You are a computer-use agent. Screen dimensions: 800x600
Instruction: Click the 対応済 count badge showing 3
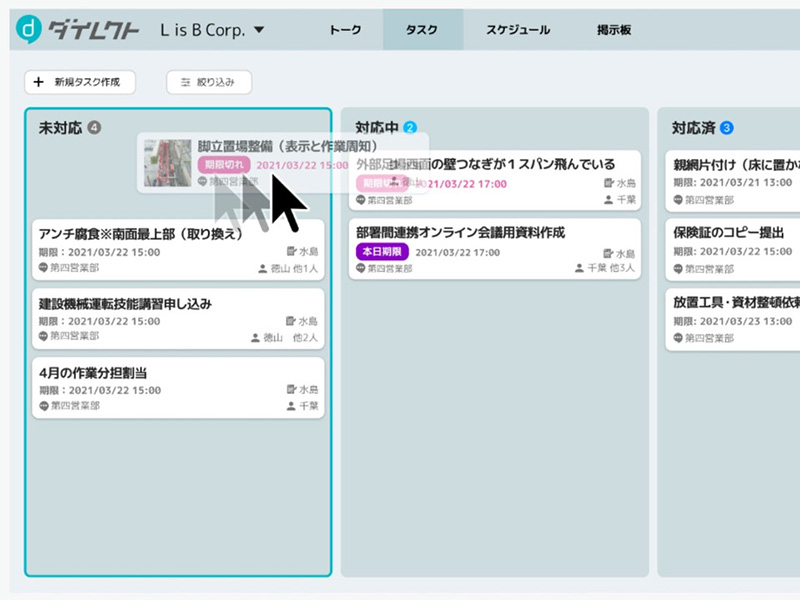(726, 128)
